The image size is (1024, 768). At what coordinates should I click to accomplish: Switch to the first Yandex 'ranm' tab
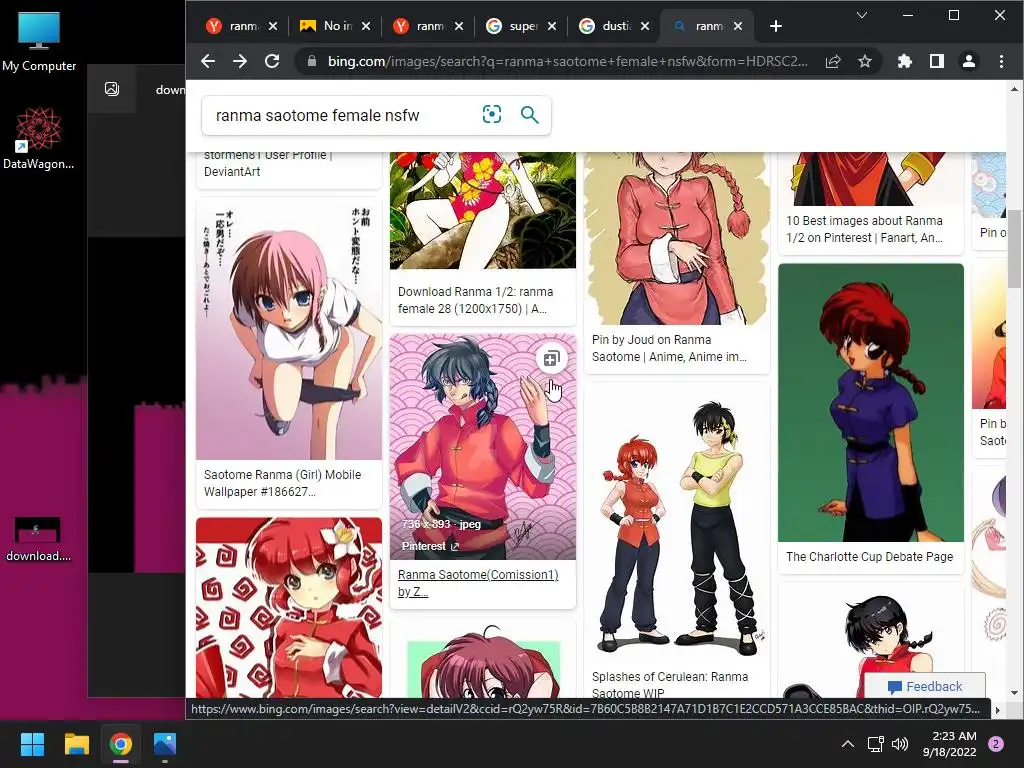[234, 26]
